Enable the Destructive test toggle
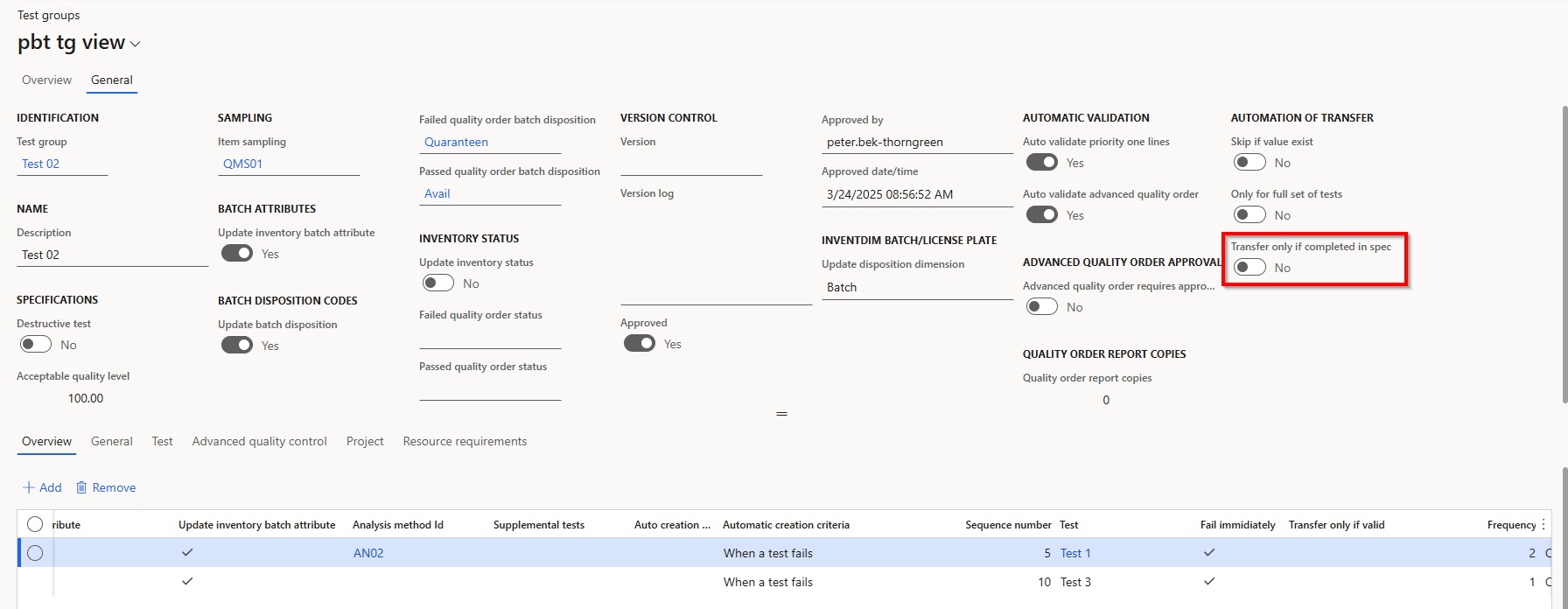 coord(36,345)
